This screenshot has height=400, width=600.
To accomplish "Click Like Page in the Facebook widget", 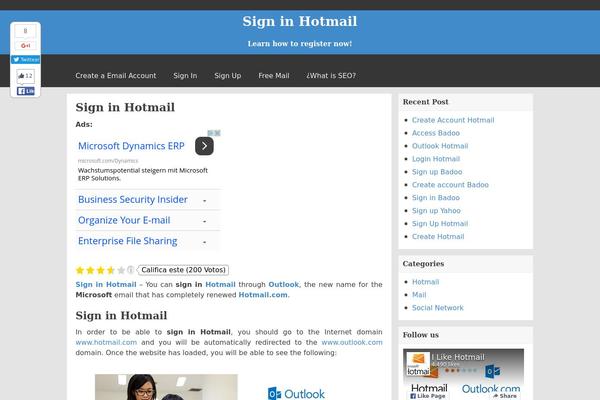I will click(x=427, y=396).
